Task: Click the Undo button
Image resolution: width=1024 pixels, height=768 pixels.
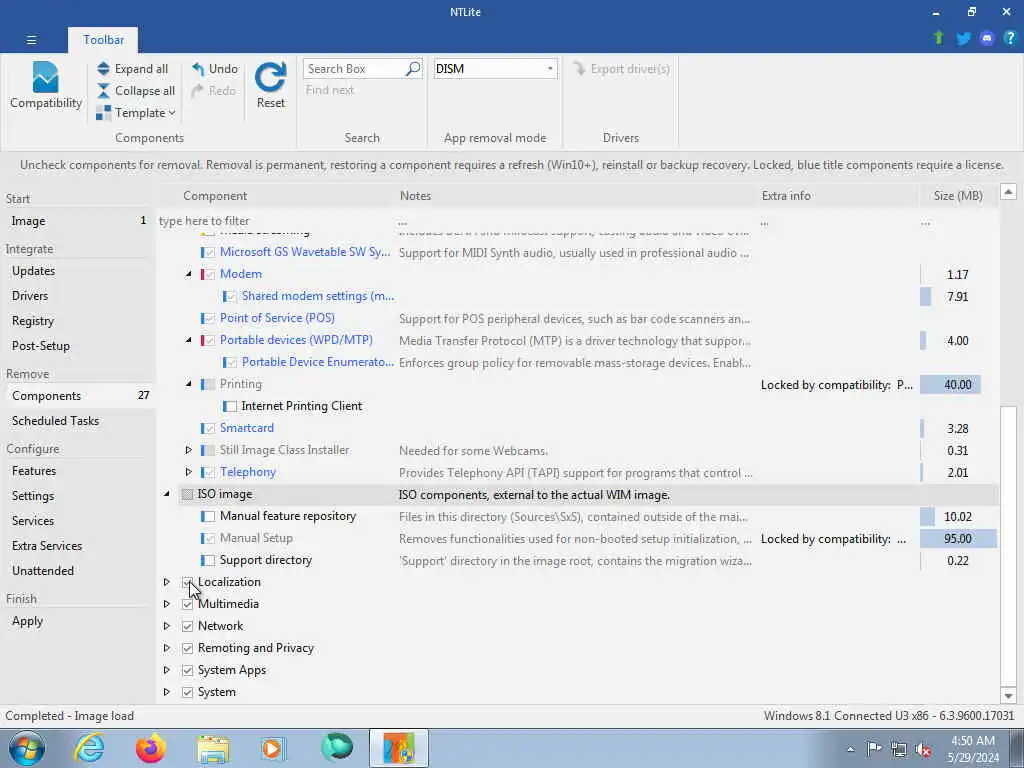Action: (x=215, y=69)
